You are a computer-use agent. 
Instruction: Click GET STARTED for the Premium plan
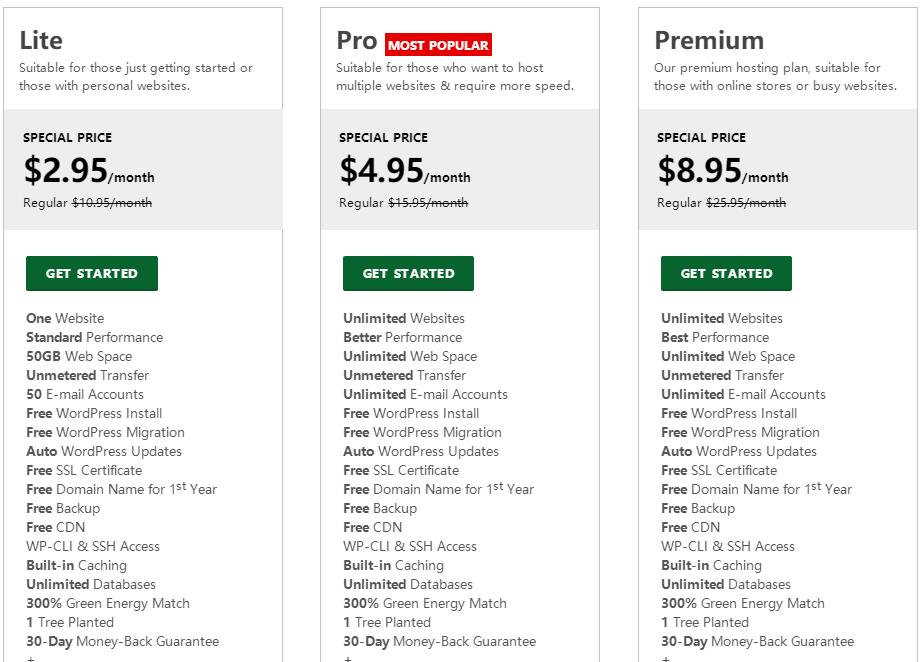(726, 273)
